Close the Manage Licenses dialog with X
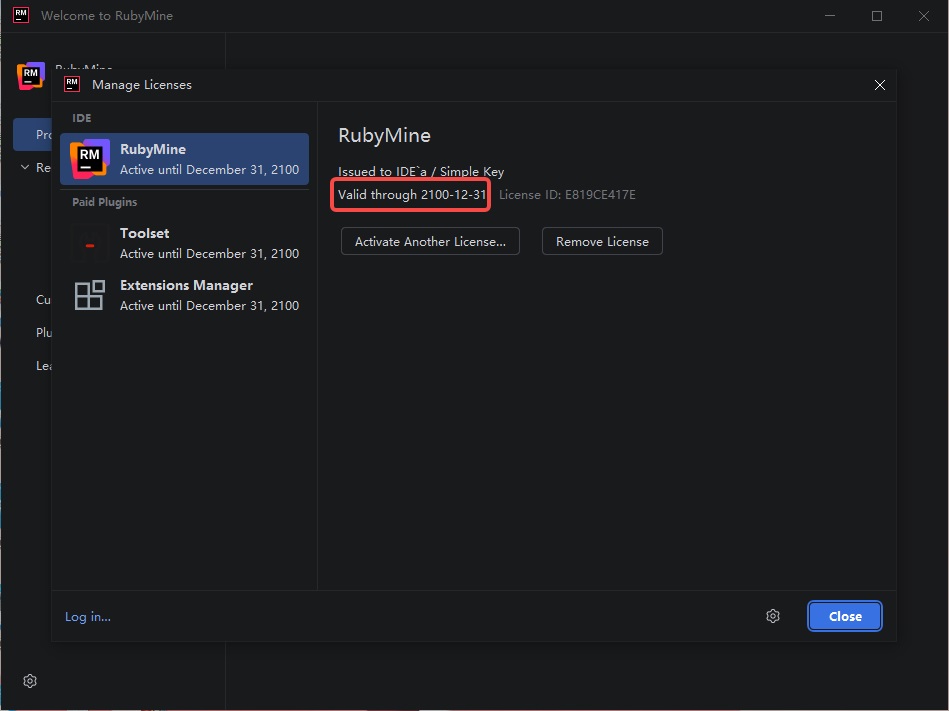The width and height of the screenshot is (949, 711). click(880, 85)
